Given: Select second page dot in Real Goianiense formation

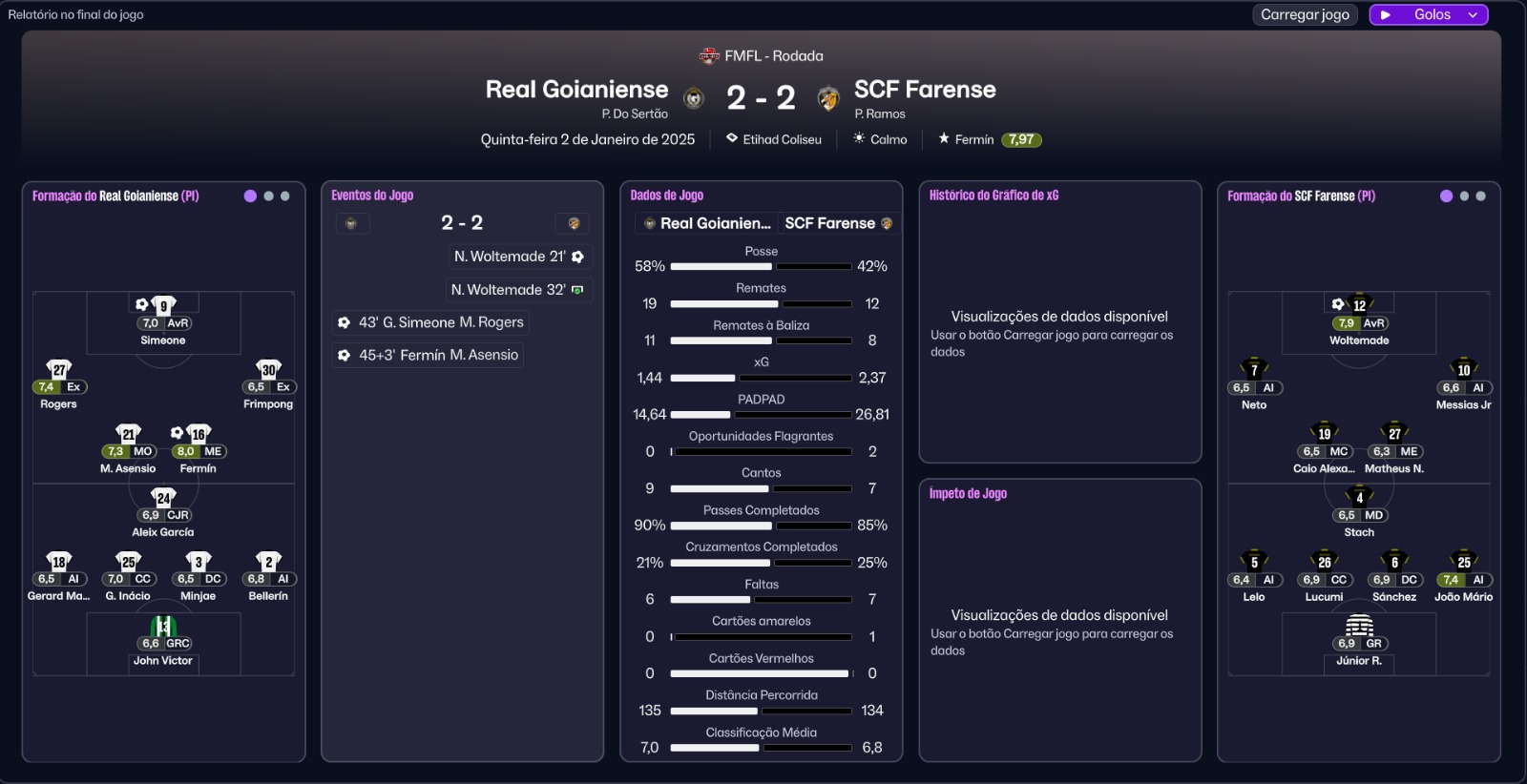Looking at the screenshot, I should (x=268, y=196).
